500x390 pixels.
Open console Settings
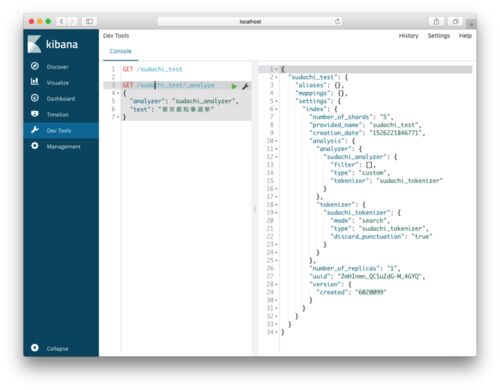[x=439, y=36]
